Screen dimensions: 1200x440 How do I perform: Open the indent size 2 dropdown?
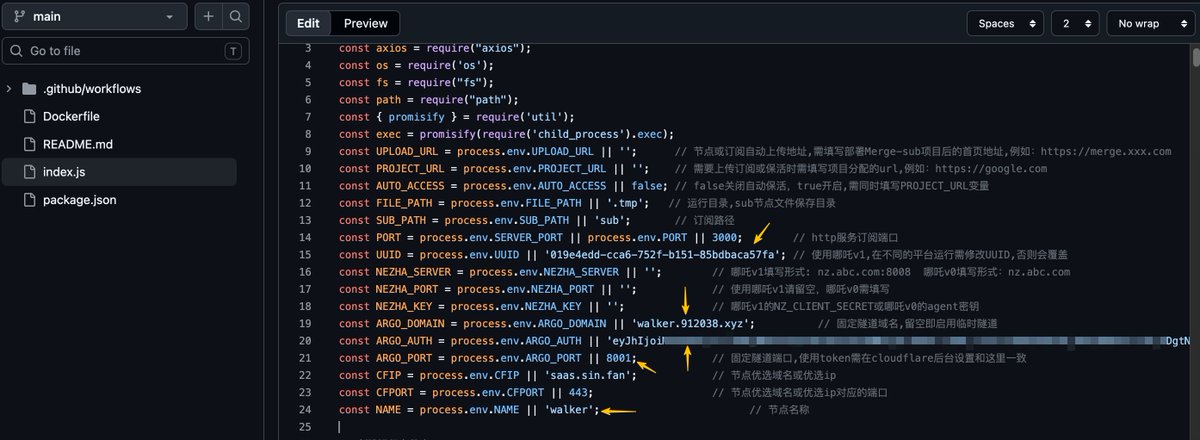point(1075,23)
